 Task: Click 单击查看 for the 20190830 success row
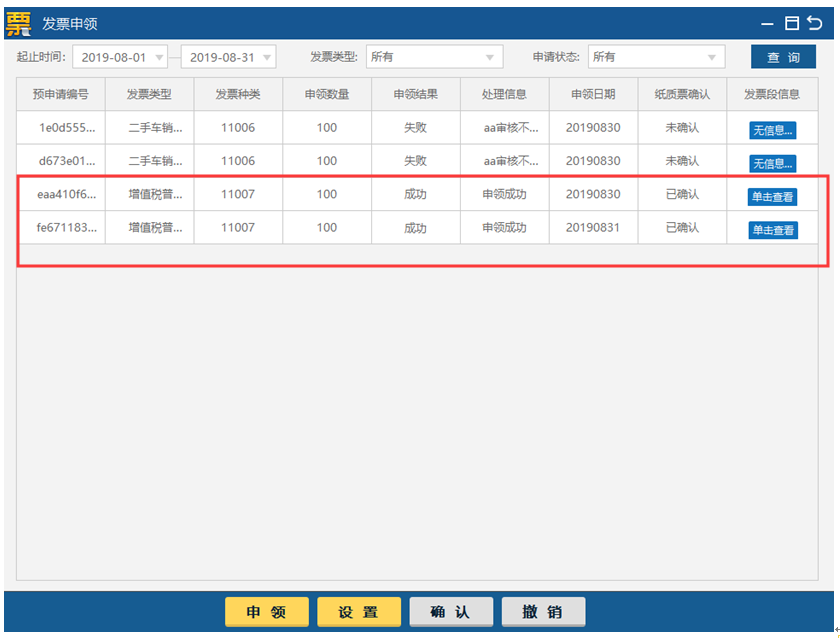pyautogui.click(x=773, y=197)
